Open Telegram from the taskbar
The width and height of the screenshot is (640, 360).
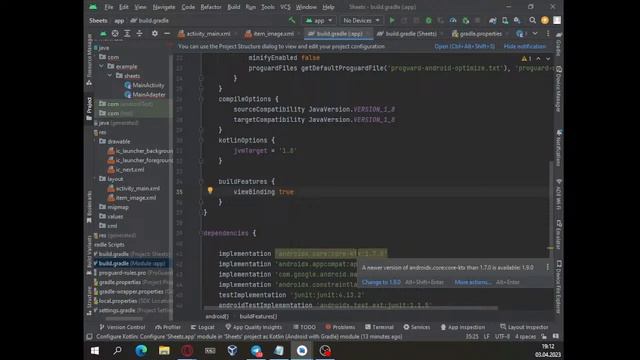click(256, 351)
